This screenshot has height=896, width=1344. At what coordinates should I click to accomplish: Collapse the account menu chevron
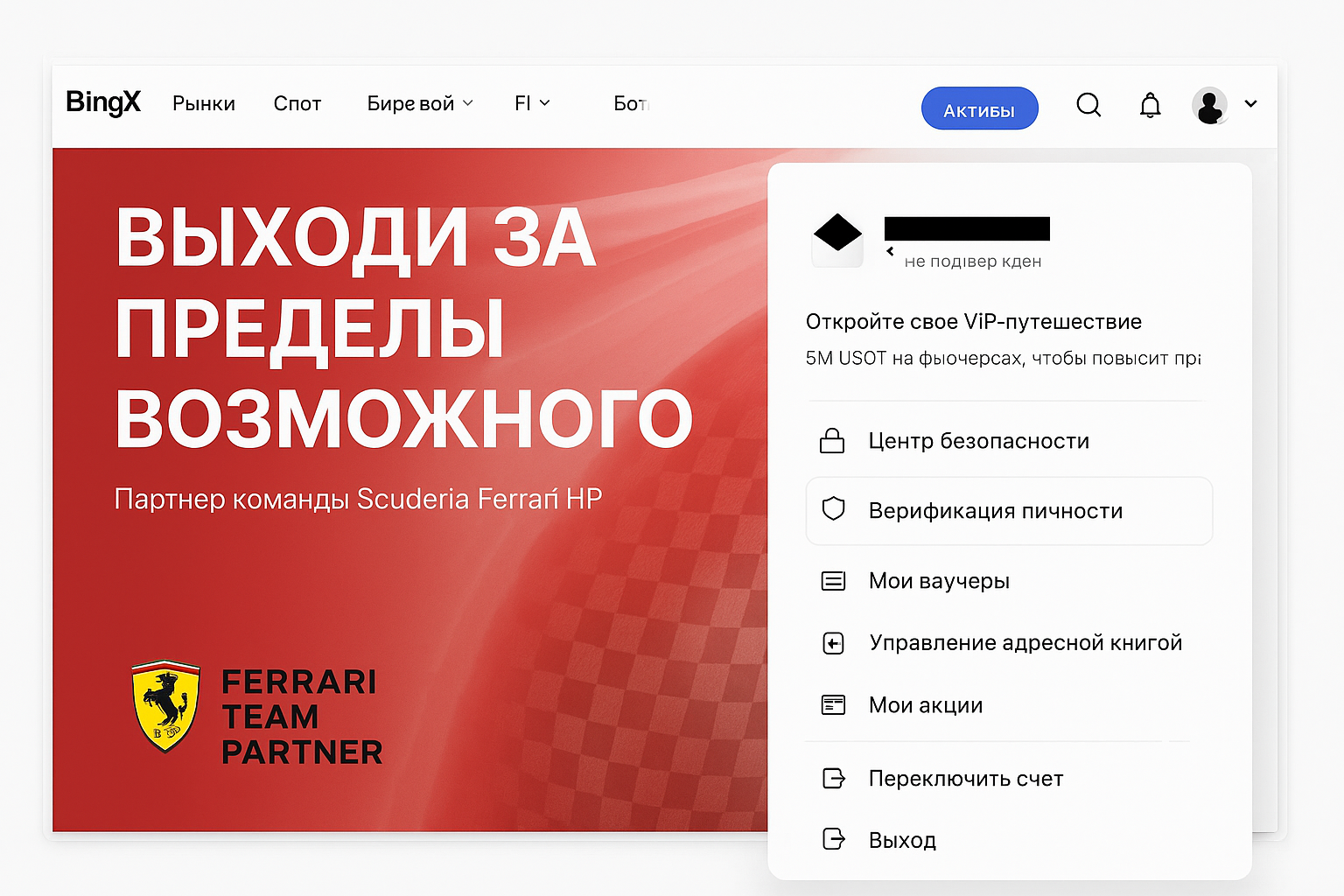point(1251,103)
